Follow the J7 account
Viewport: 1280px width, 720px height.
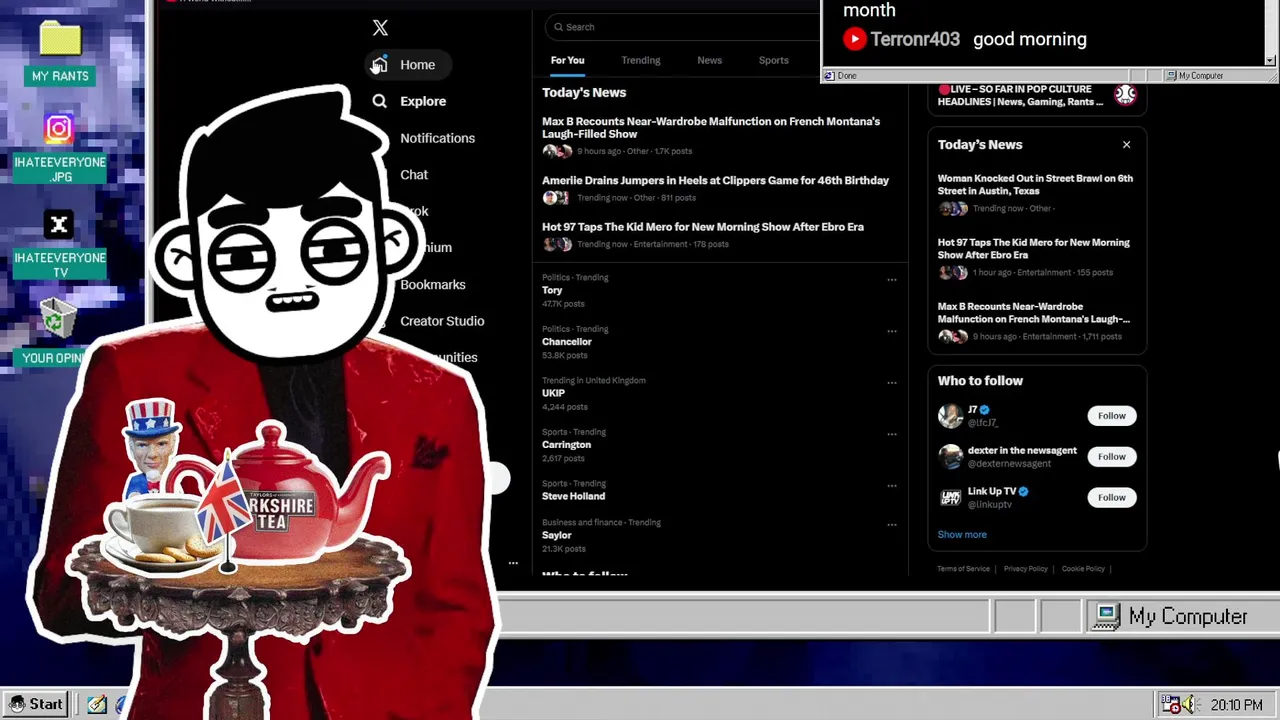[x=1111, y=416]
